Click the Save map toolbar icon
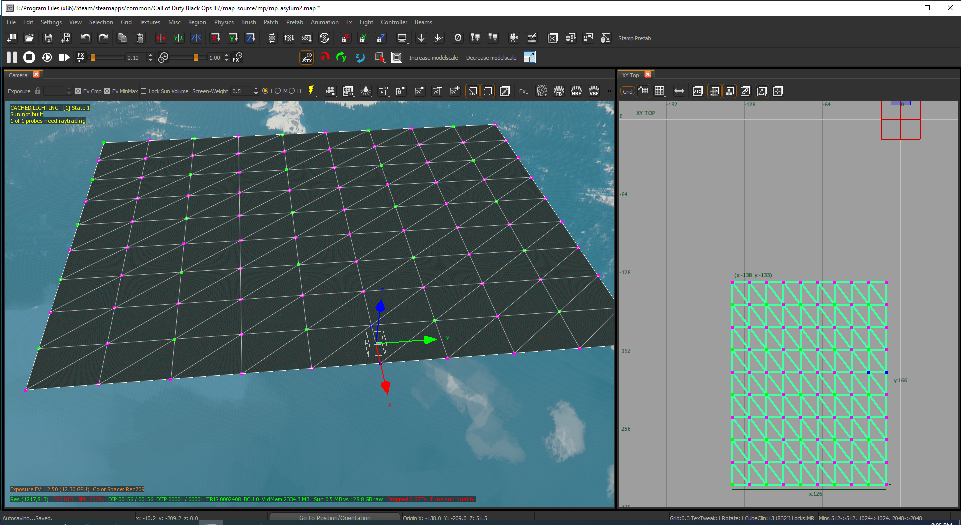This screenshot has height=527, width=963. click(x=48, y=38)
